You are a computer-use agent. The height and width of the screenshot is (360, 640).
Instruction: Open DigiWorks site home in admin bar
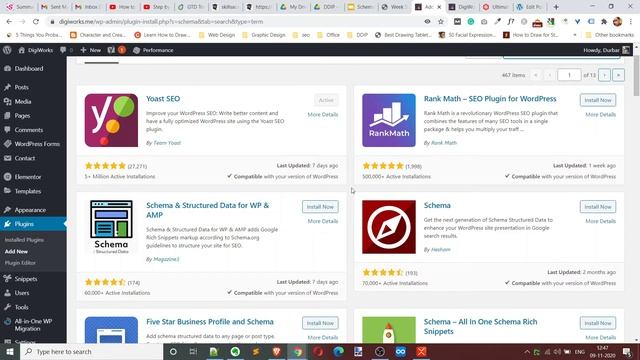[36, 50]
